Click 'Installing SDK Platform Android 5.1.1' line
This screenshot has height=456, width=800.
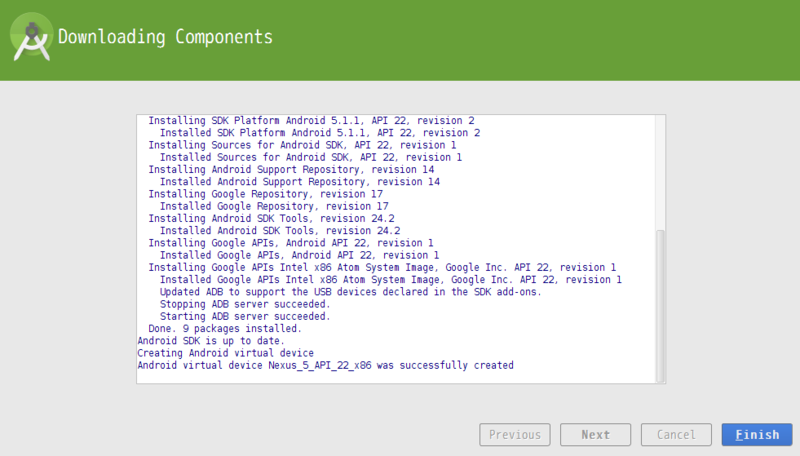click(311, 120)
